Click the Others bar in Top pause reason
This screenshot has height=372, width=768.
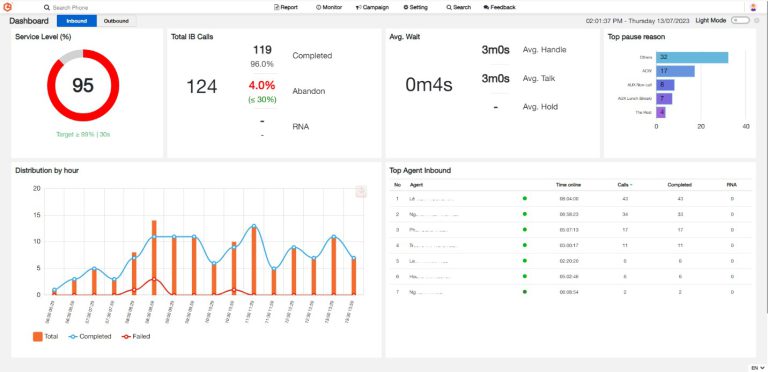coord(692,57)
